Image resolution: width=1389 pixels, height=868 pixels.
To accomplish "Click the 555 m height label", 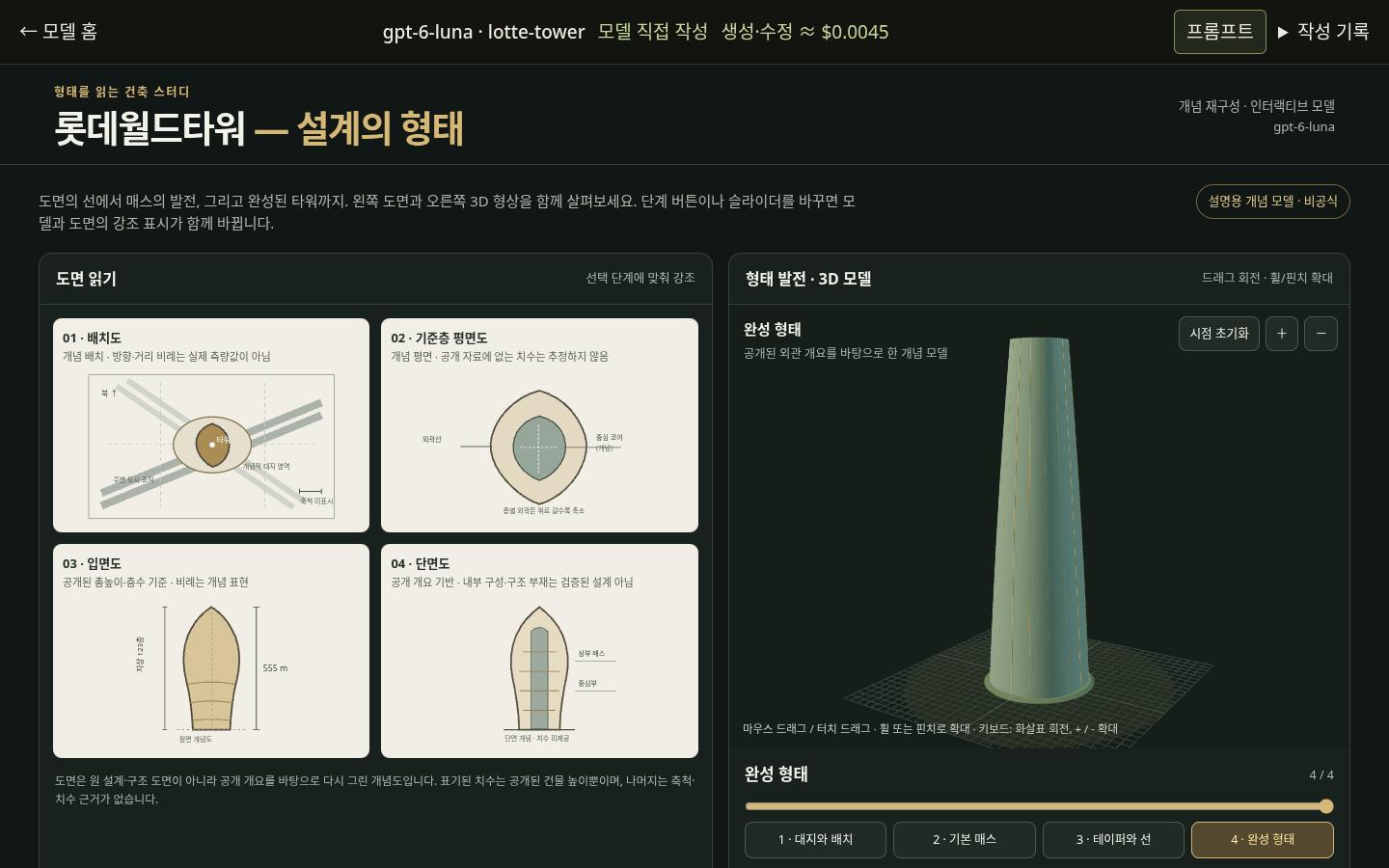I will 275,668.
